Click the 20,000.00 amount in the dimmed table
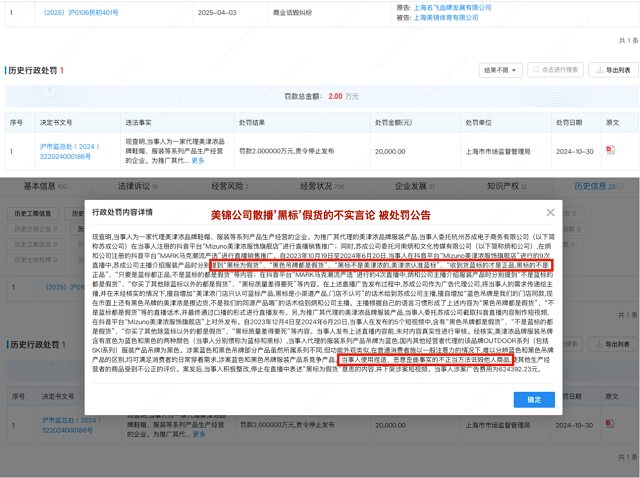This screenshot has width=640, height=478. click(x=391, y=425)
